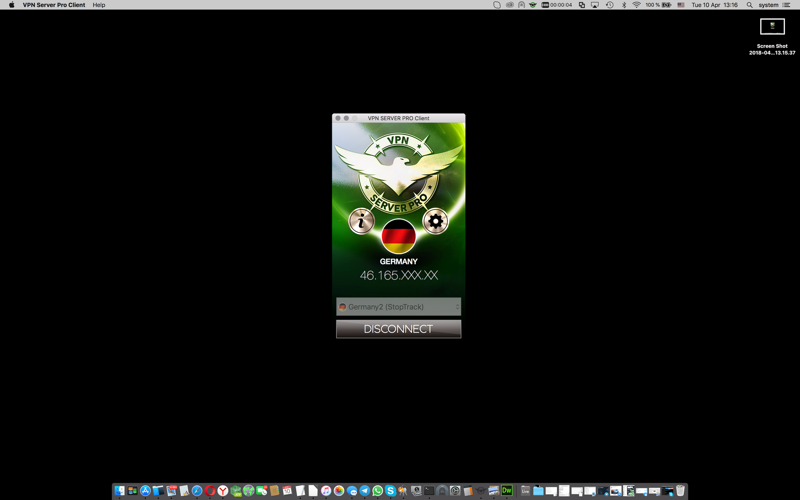Viewport: 800px width, 500px height.
Task: Click the Time Machine menu bar icon
Action: pos(609,5)
